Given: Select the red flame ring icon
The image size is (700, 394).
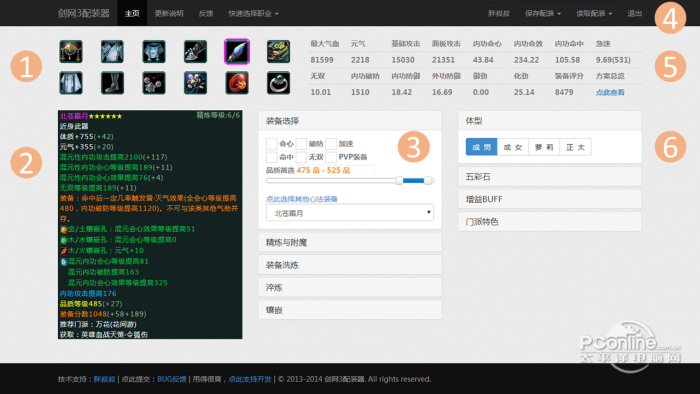Looking at the screenshot, I should click(237, 83).
